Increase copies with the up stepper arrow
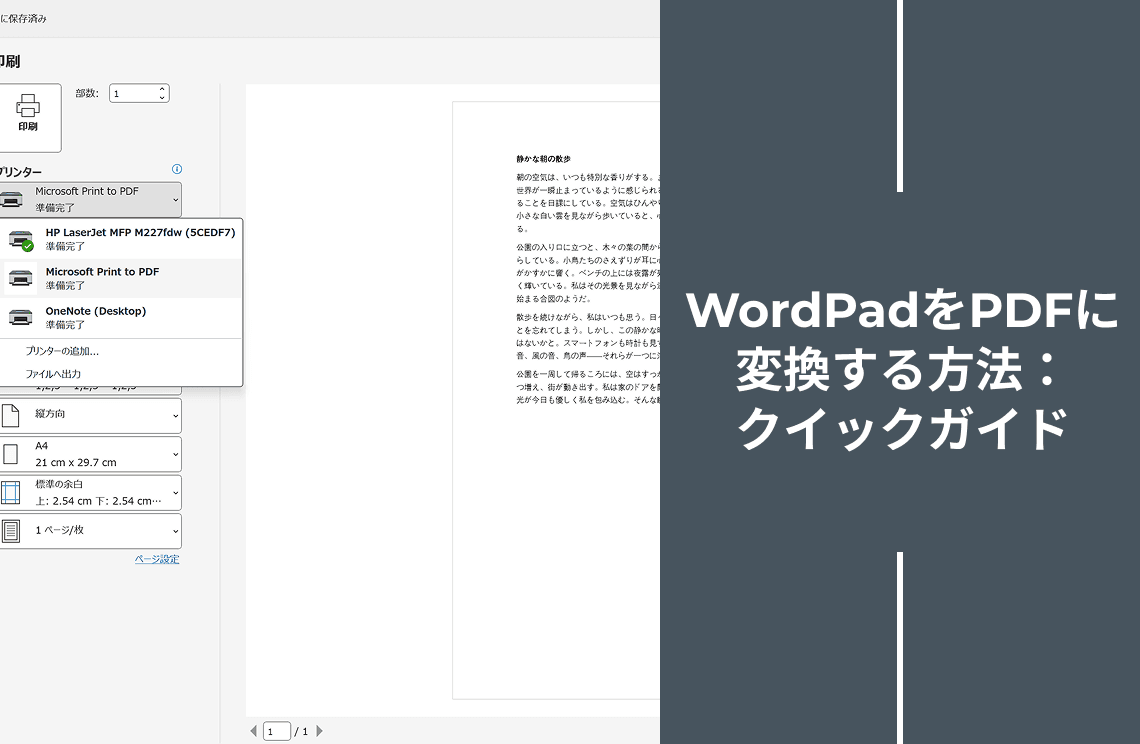The width and height of the screenshot is (1140, 744). point(162,89)
